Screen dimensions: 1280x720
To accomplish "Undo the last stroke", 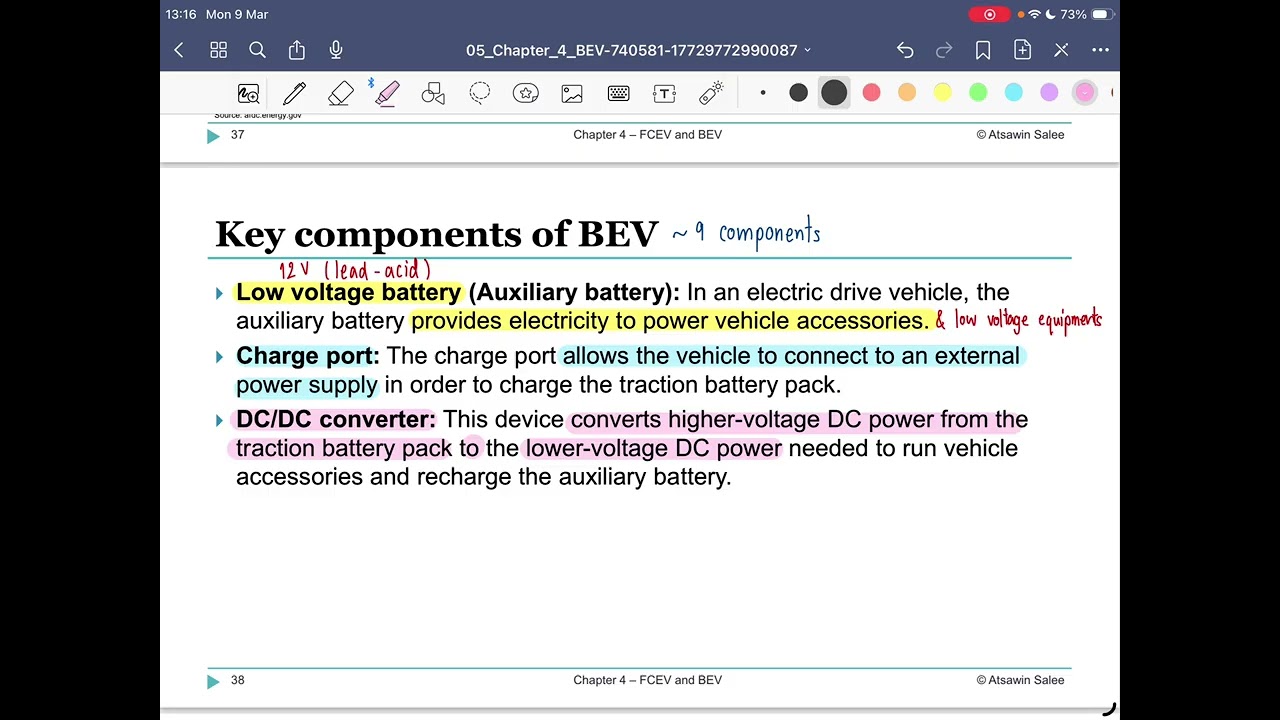I will [905, 50].
